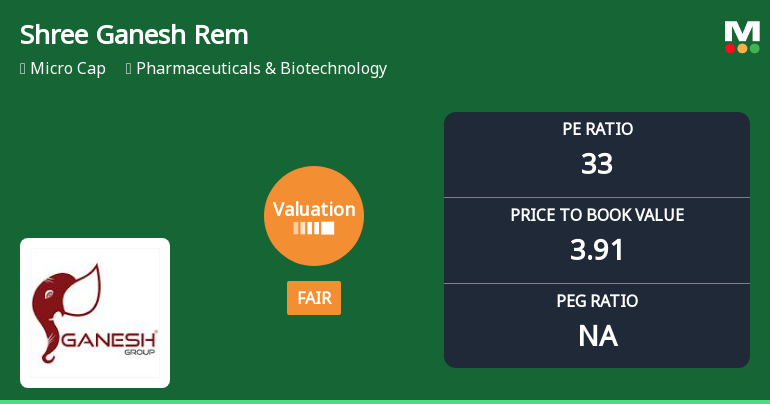Click the PEG ratio value NA

[x=597, y=336]
